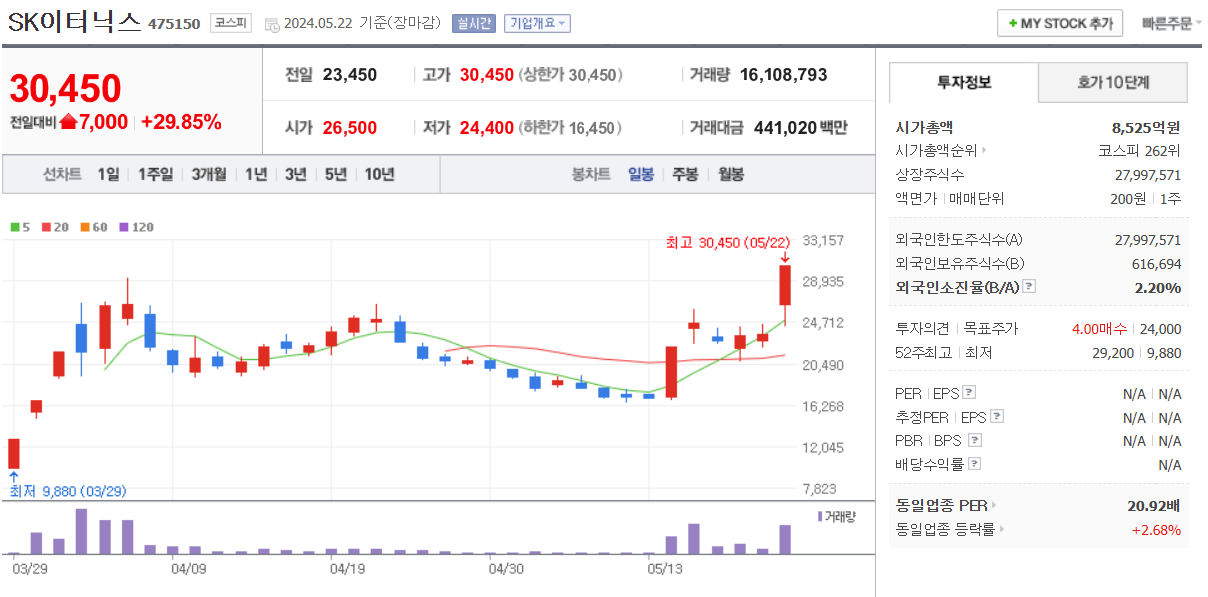Select the 1년 line chart period
The height and width of the screenshot is (597, 1208).
tap(256, 174)
